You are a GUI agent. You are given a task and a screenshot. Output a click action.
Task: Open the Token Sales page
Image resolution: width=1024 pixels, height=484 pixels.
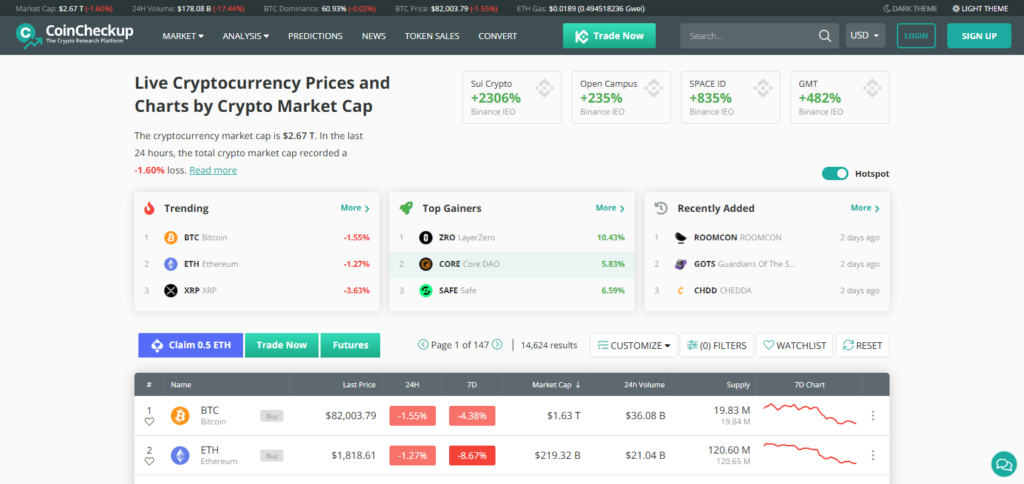click(x=432, y=36)
